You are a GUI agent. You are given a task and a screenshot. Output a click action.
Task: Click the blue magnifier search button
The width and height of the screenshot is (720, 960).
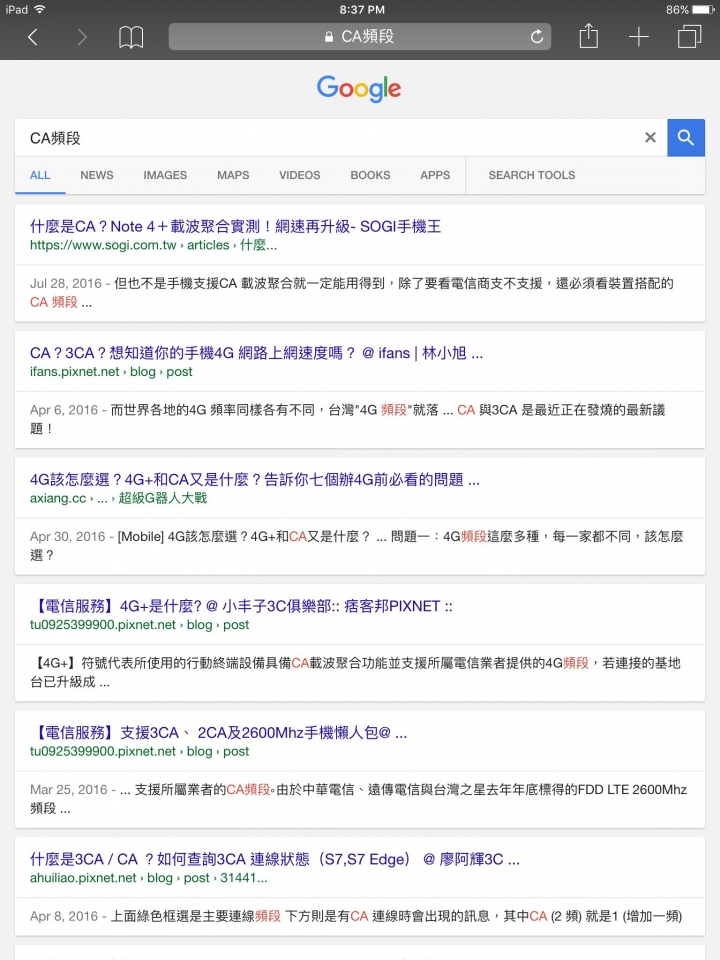coord(686,138)
